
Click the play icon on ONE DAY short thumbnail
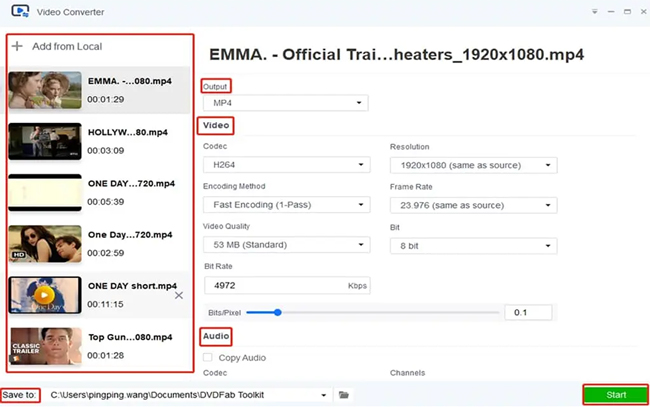44,295
